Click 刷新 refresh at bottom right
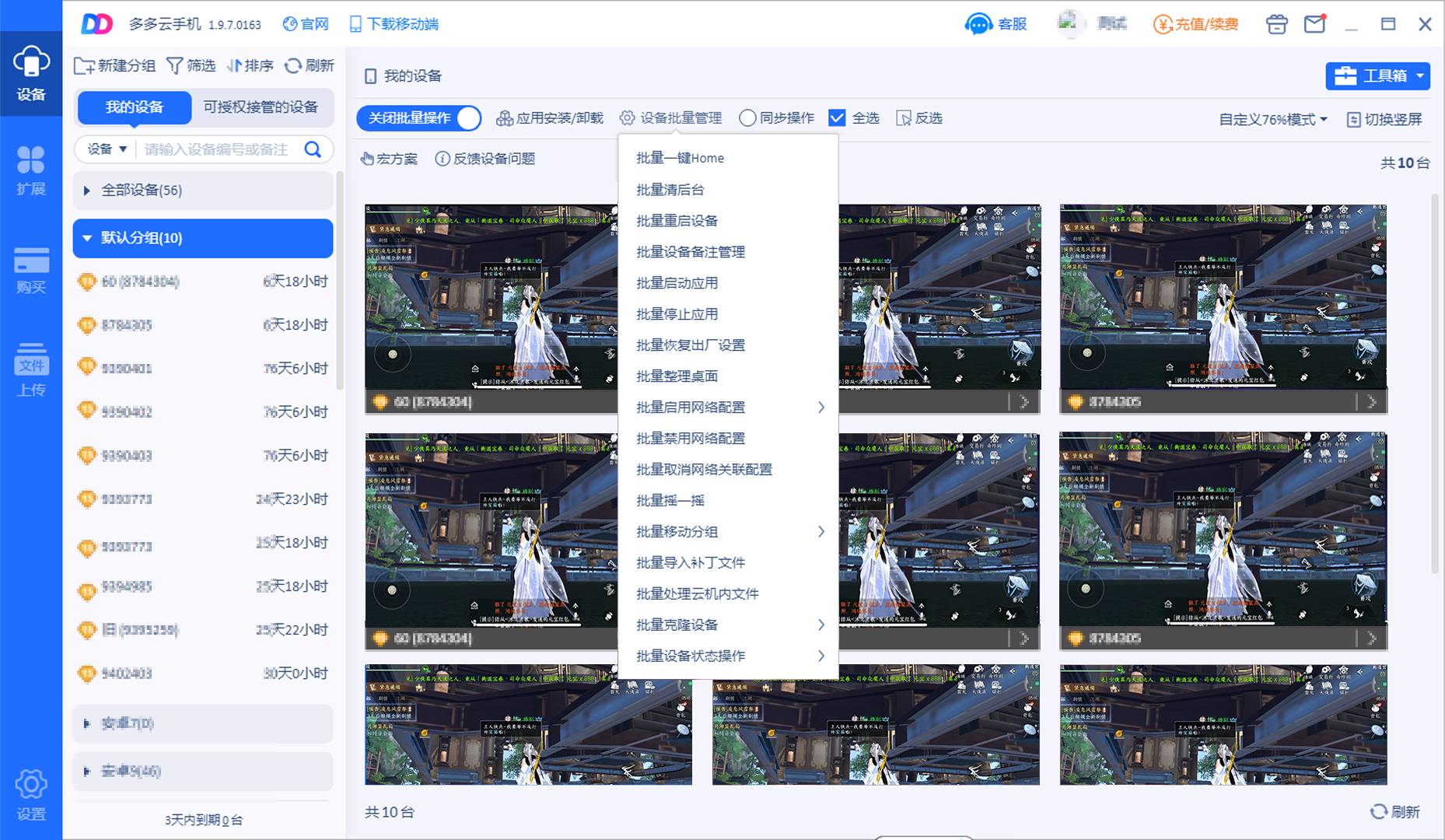This screenshot has width=1445, height=840. tap(1395, 812)
